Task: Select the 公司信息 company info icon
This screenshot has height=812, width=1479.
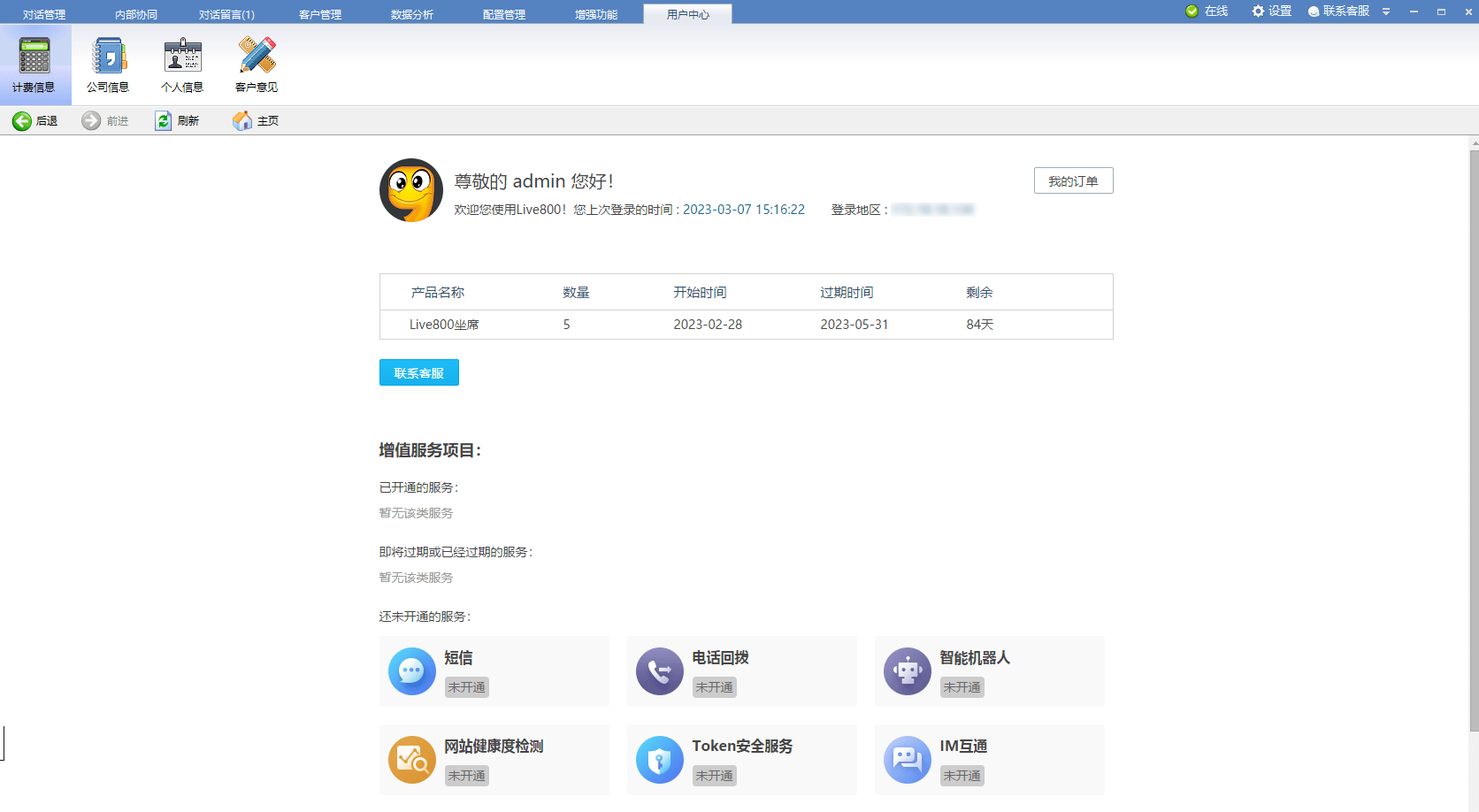Action: pos(108,64)
